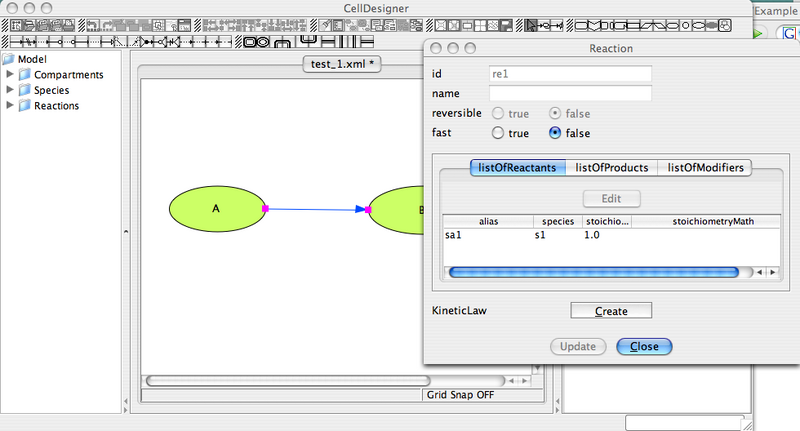Collapse the Model tree panel with splitter arrow
This screenshot has height=431, width=800.
coord(126,232)
